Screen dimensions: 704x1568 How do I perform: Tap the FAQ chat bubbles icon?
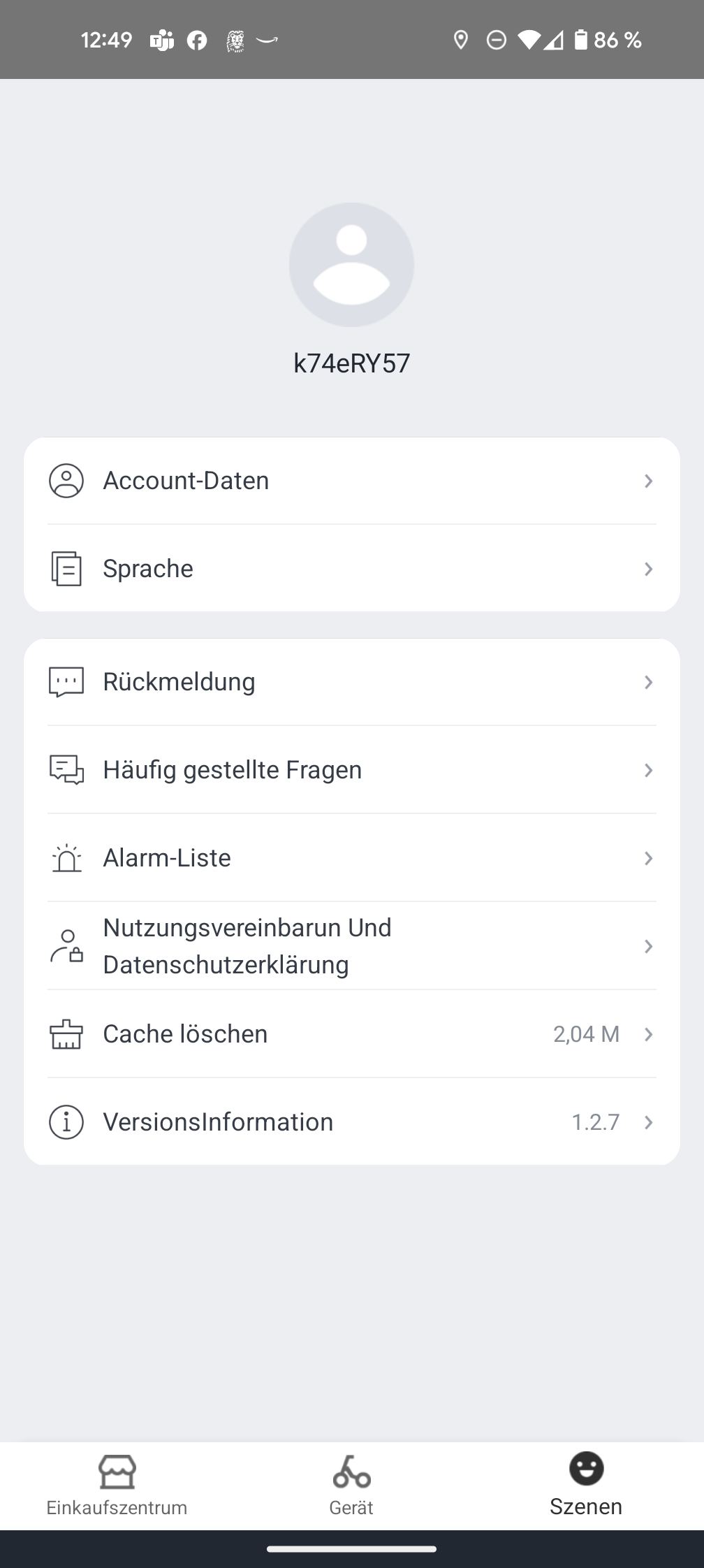coord(66,770)
